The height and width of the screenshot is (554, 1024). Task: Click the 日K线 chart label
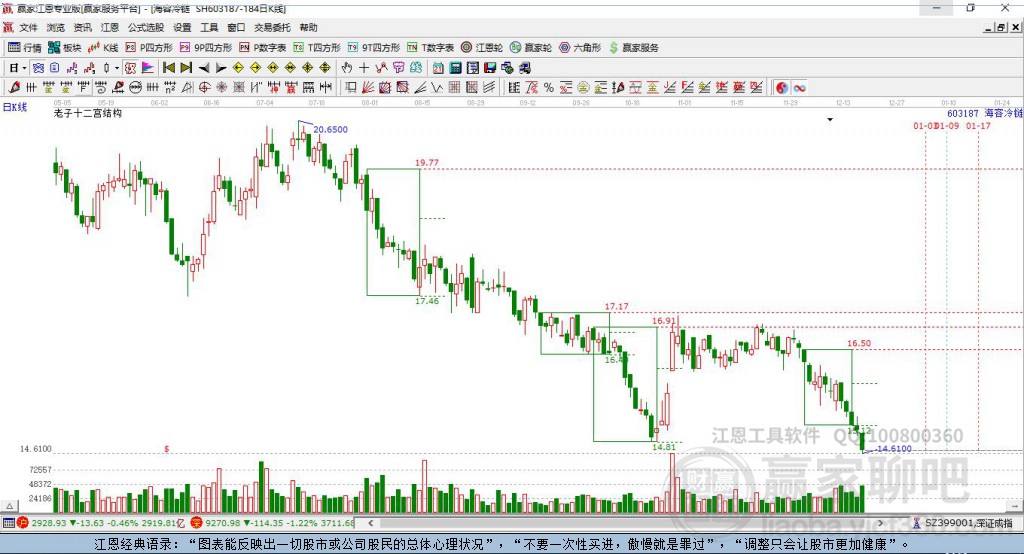15,107
